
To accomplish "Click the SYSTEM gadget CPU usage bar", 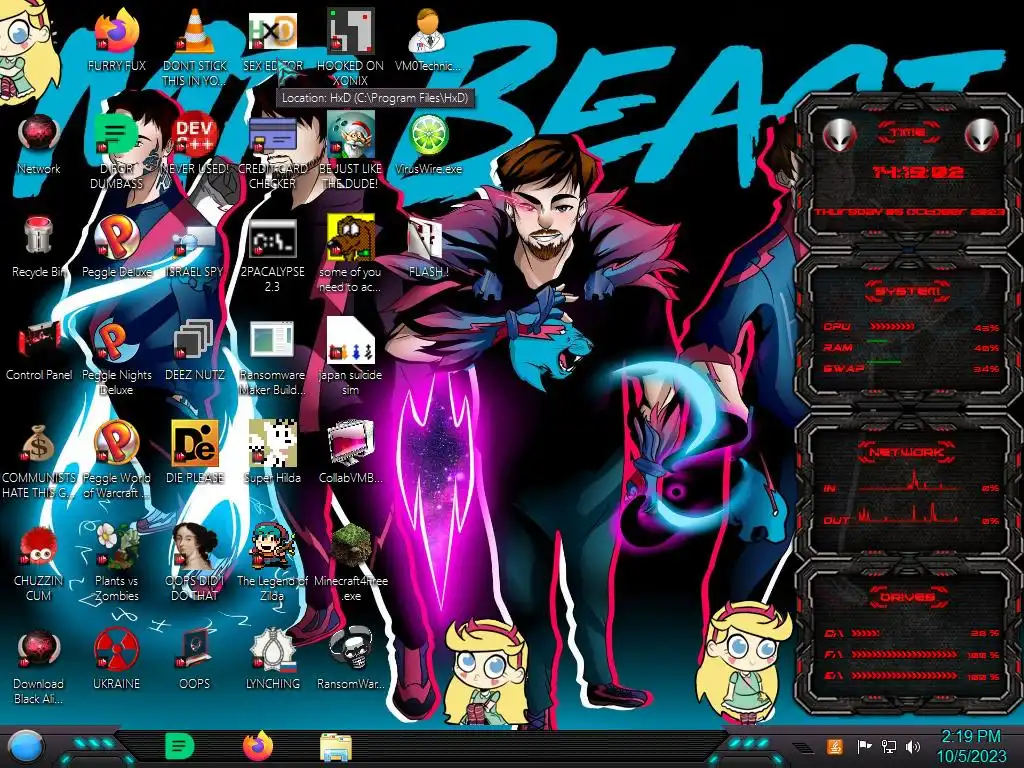I will point(892,327).
